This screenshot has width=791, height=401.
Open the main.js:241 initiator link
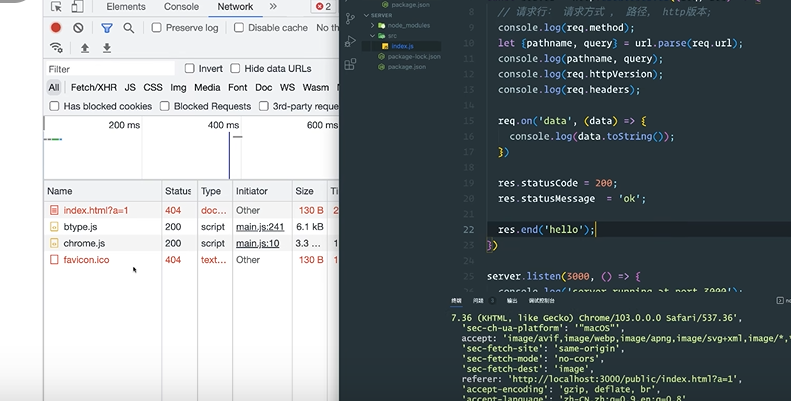pos(260,227)
